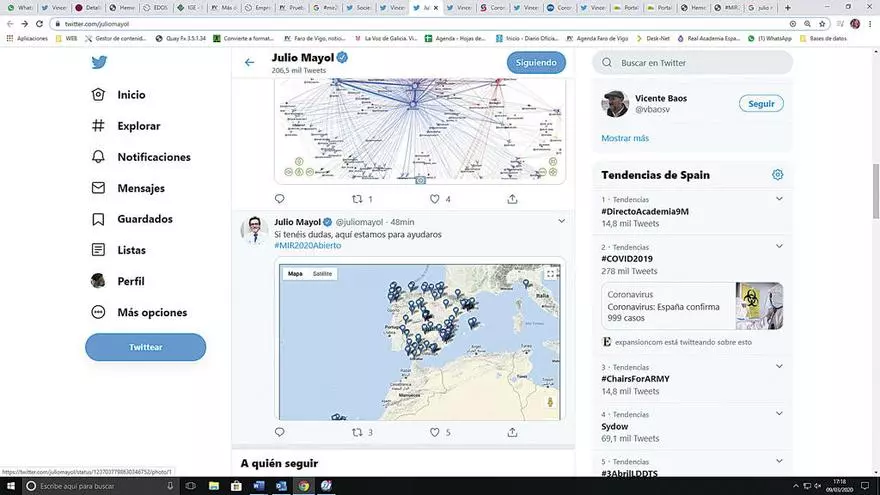880x495 pixels.
Task: Expand options for #DirectoAcademia9M trend
Action: (x=778, y=199)
